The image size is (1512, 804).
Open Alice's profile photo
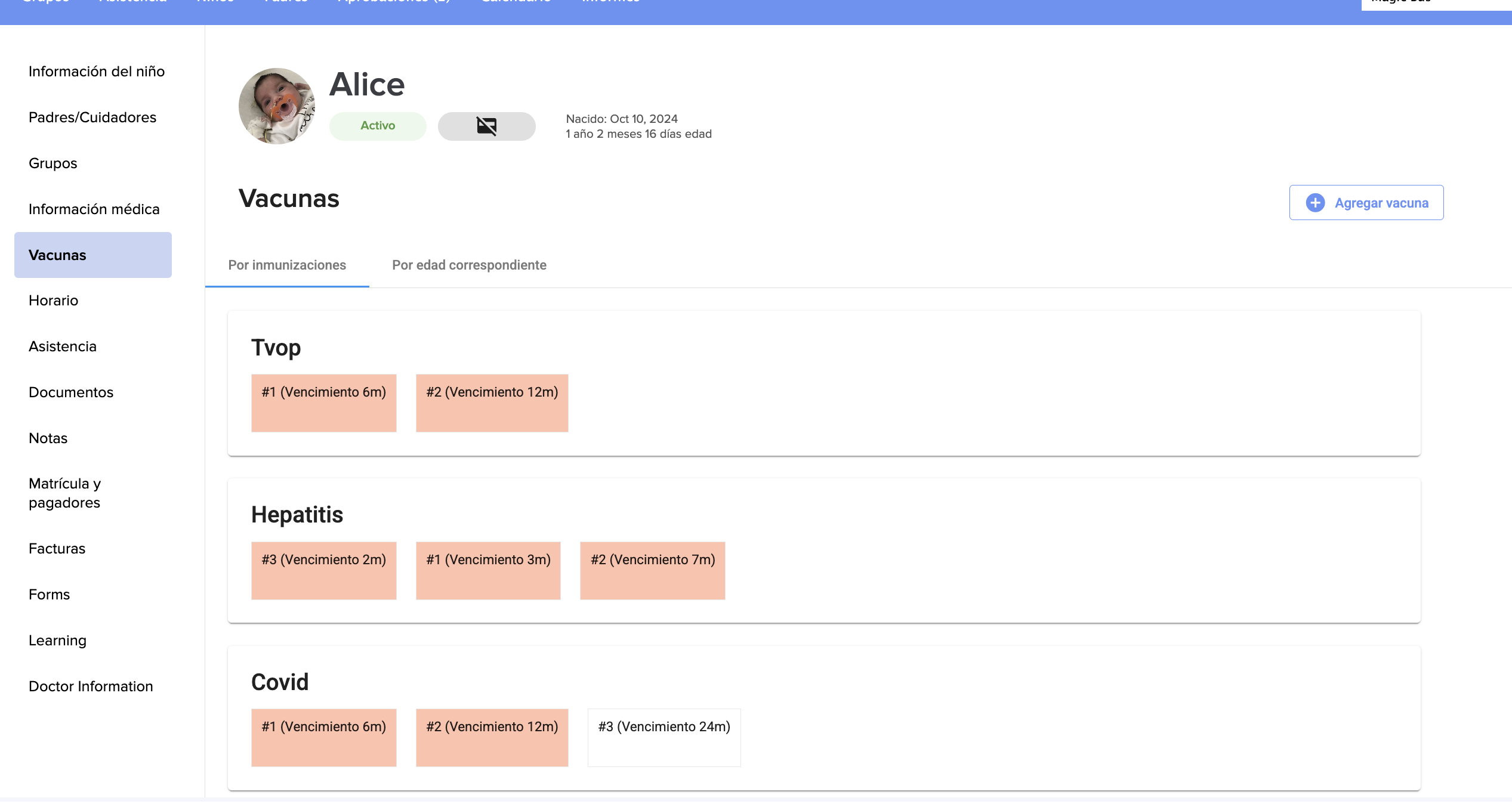[277, 106]
